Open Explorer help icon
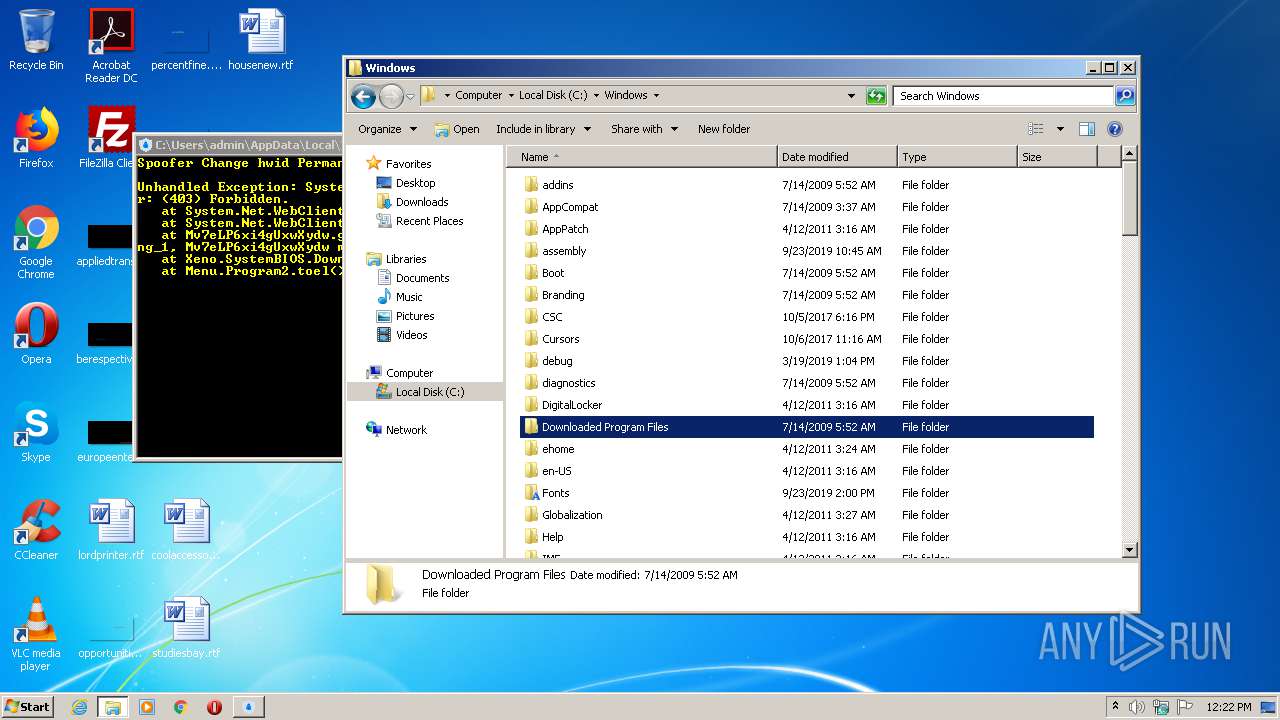Screen dimensions: 1280x720 click(x=1115, y=129)
